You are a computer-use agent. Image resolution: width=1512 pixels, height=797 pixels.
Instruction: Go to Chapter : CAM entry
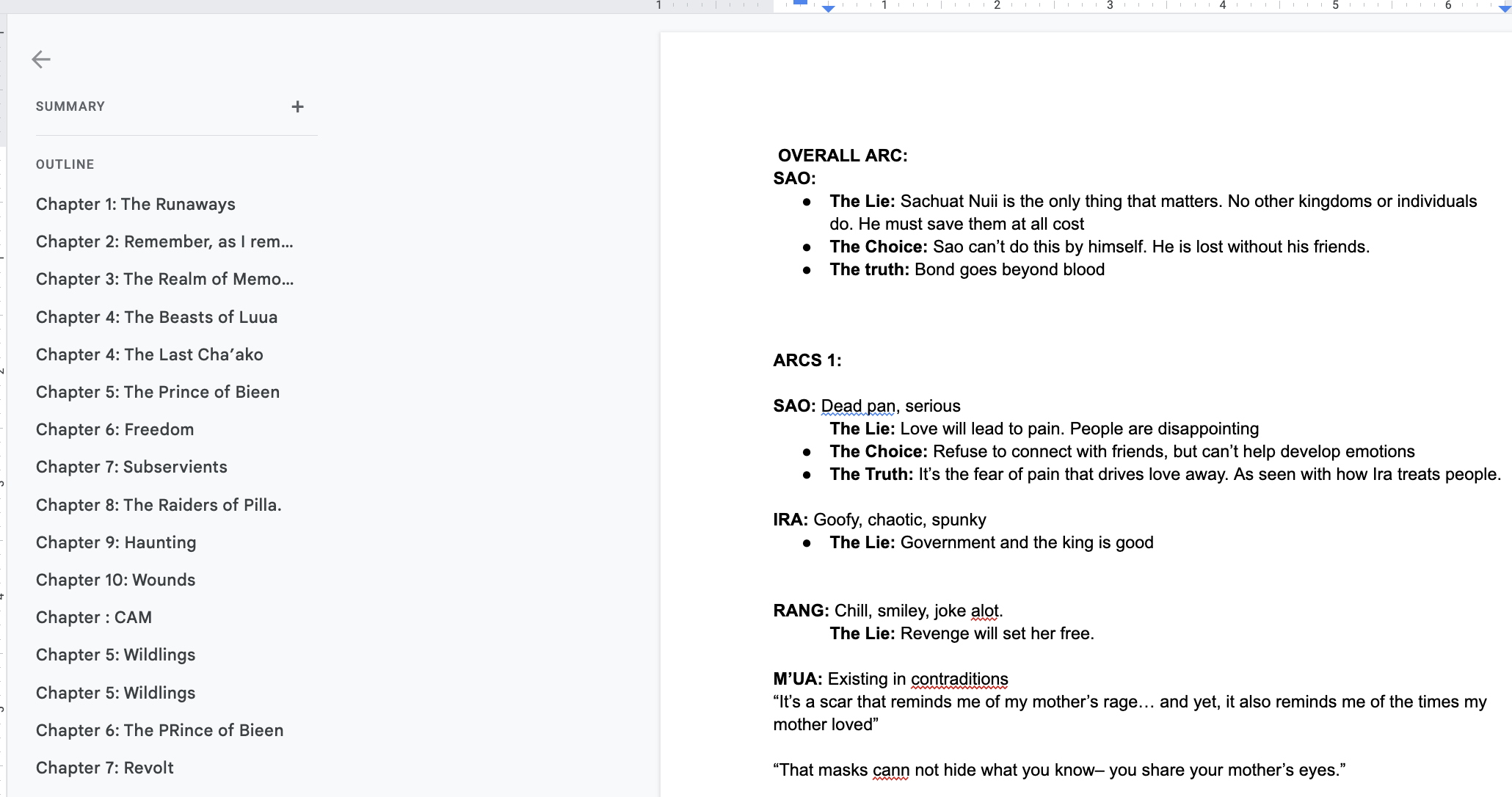(94, 617)
